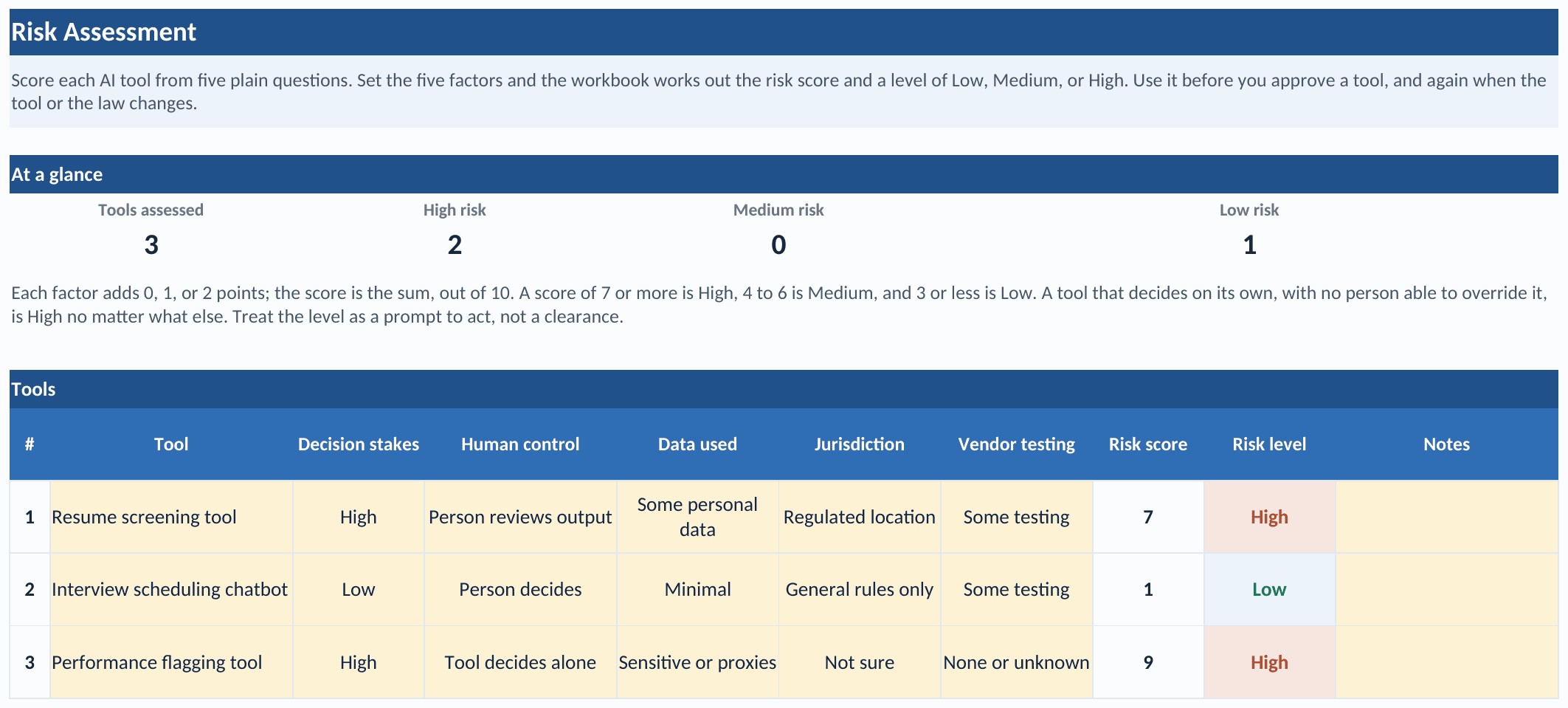Select the Minimal data used cell
The width and height of the screenshot is (1568, 708).
(697, 589)
